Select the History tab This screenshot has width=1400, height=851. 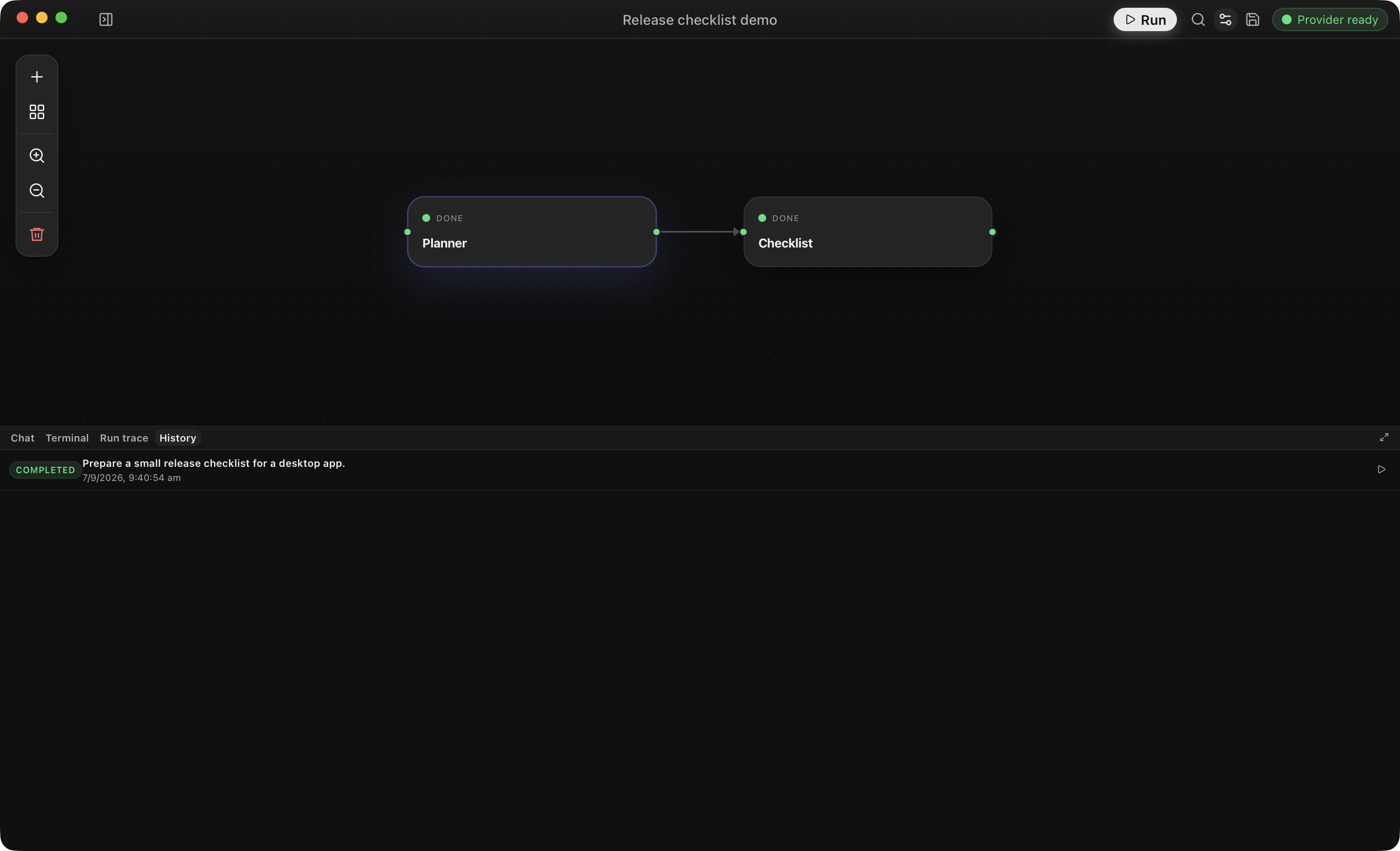[178, 438]
